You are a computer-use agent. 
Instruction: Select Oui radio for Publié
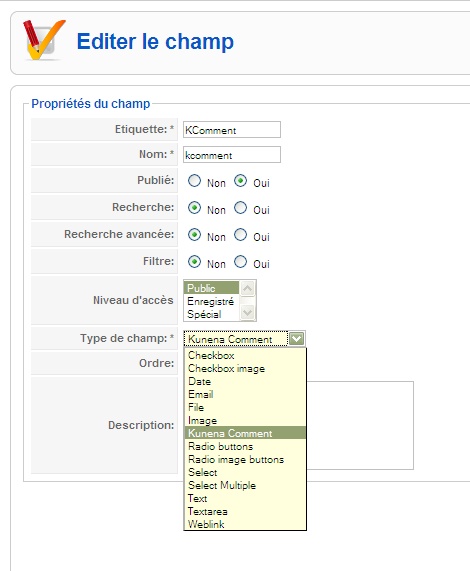[240, 181]
